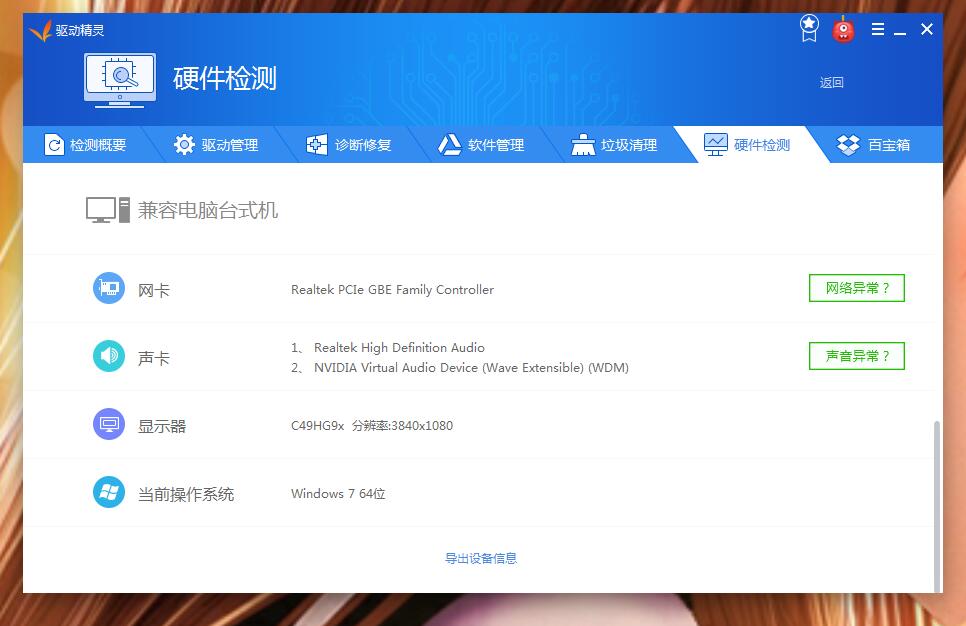The width and height of the screenshot is (966, 626).
Task: Click the 显示器 monitor icon
Action: 109,424
